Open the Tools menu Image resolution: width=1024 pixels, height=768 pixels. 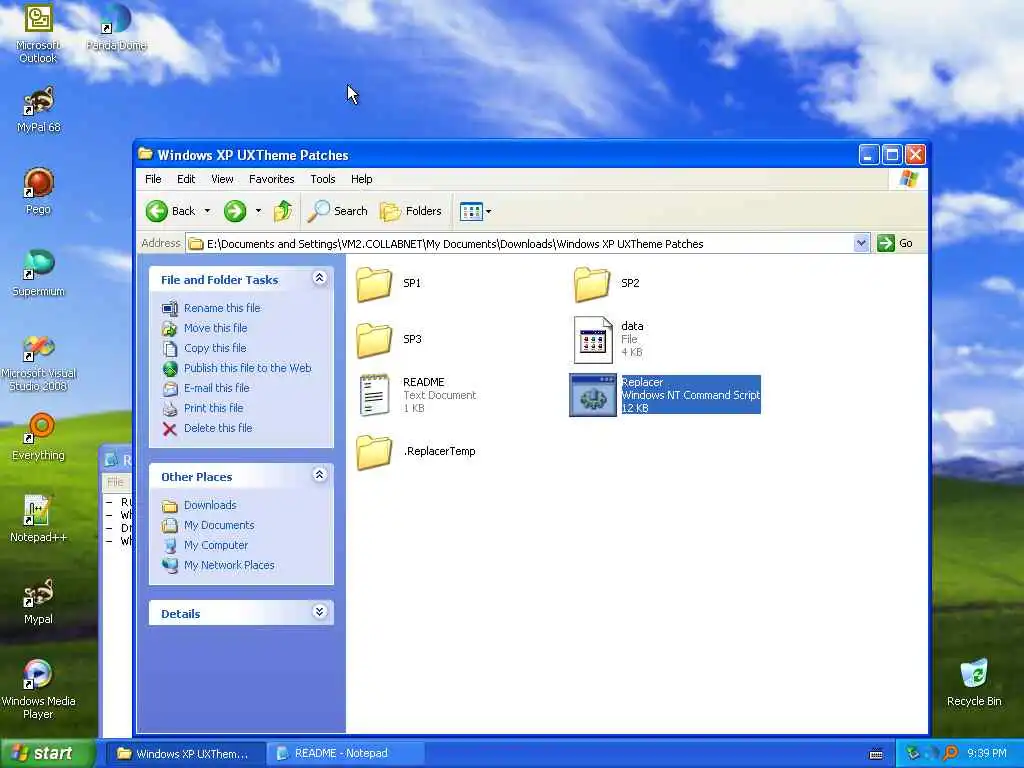point(323,179)
